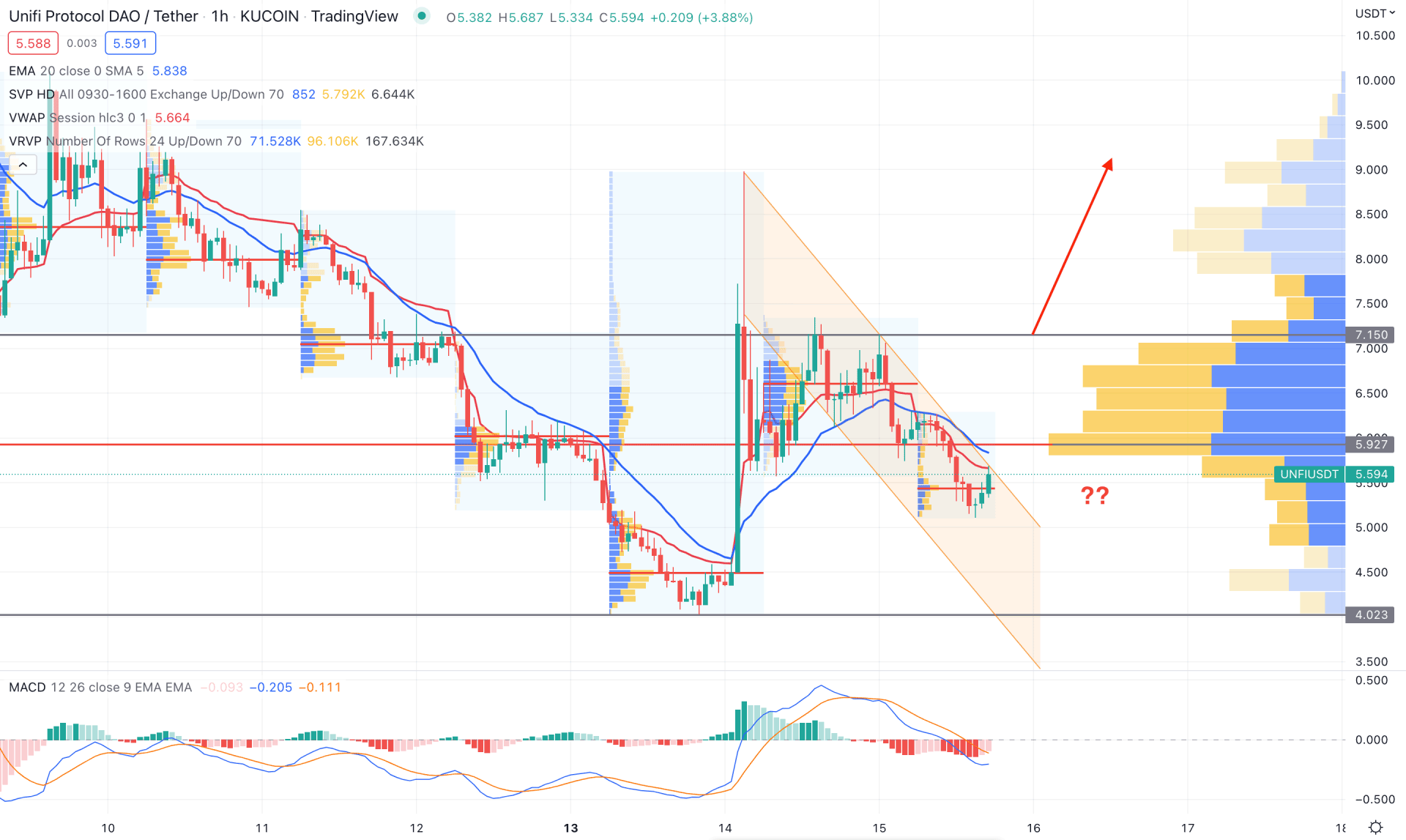Click date label 10 on time axis
Screen dimensions: 1406x840
click(108, 828)
